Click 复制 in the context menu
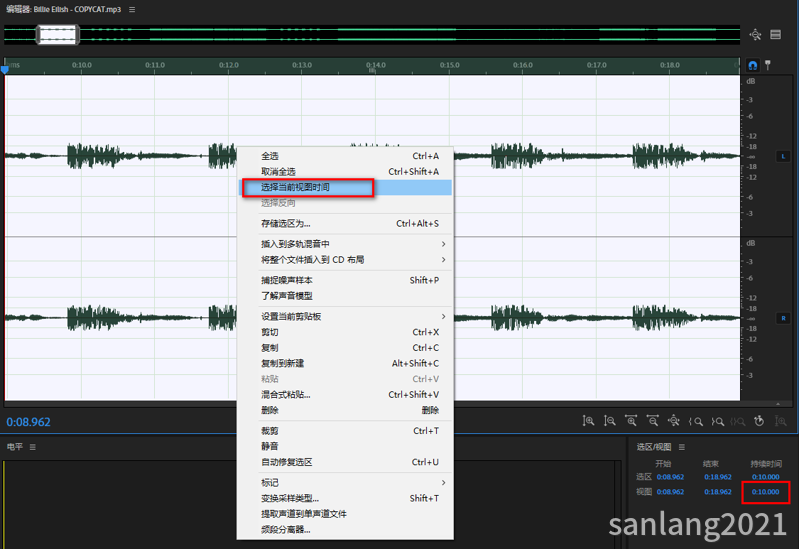Image resolution: width=799 pixels, height=549 pixels. point(345,348)
